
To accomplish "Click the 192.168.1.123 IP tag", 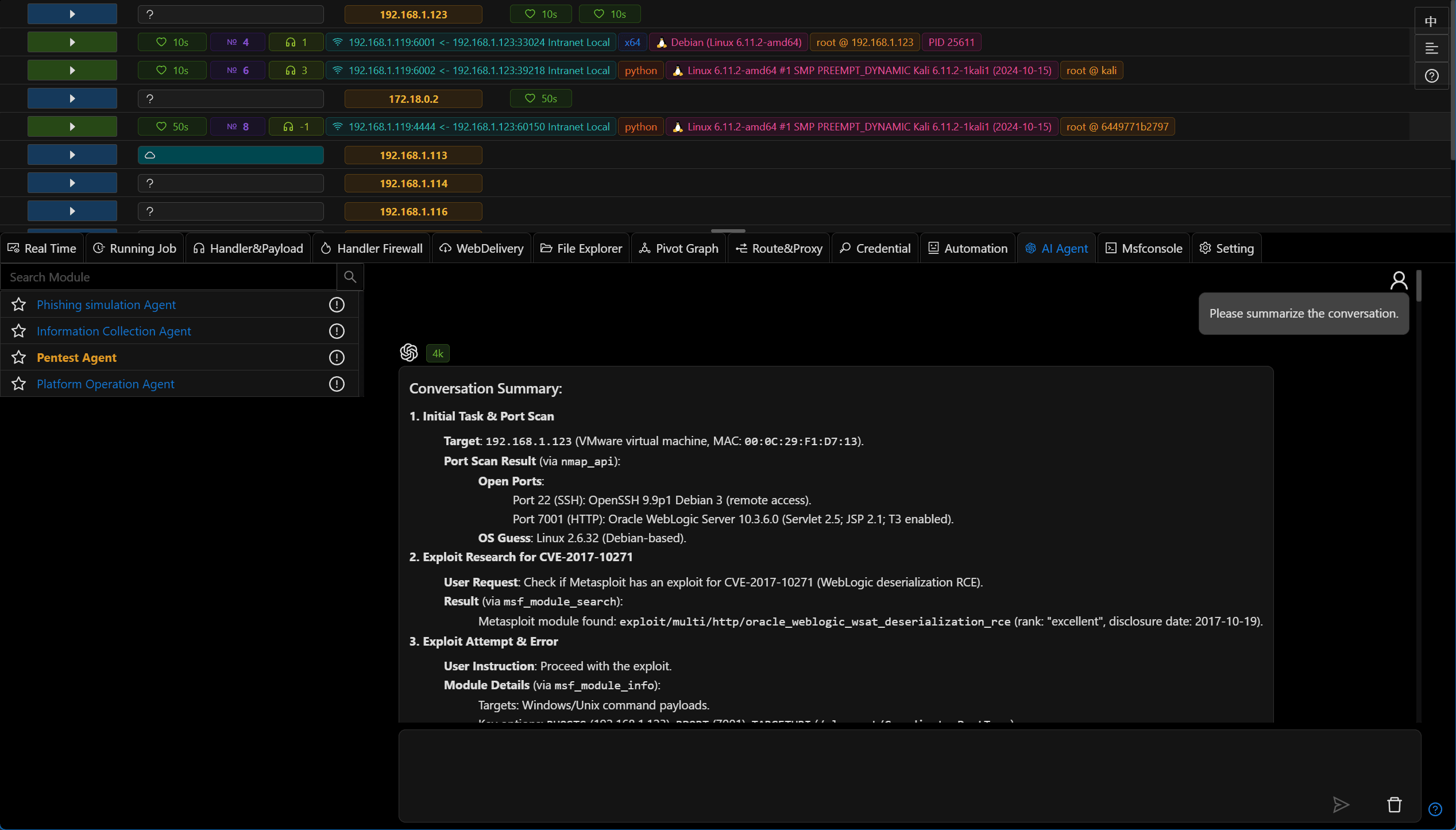I will coord(414,14).
